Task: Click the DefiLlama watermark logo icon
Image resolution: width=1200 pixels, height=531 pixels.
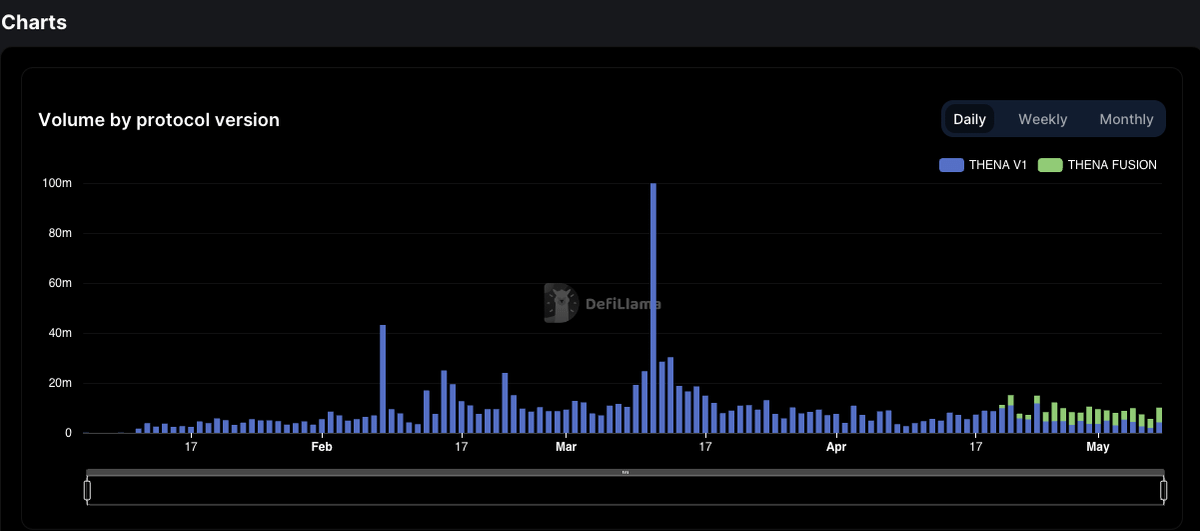Action: pyautogui.click(x=561, y=303)
